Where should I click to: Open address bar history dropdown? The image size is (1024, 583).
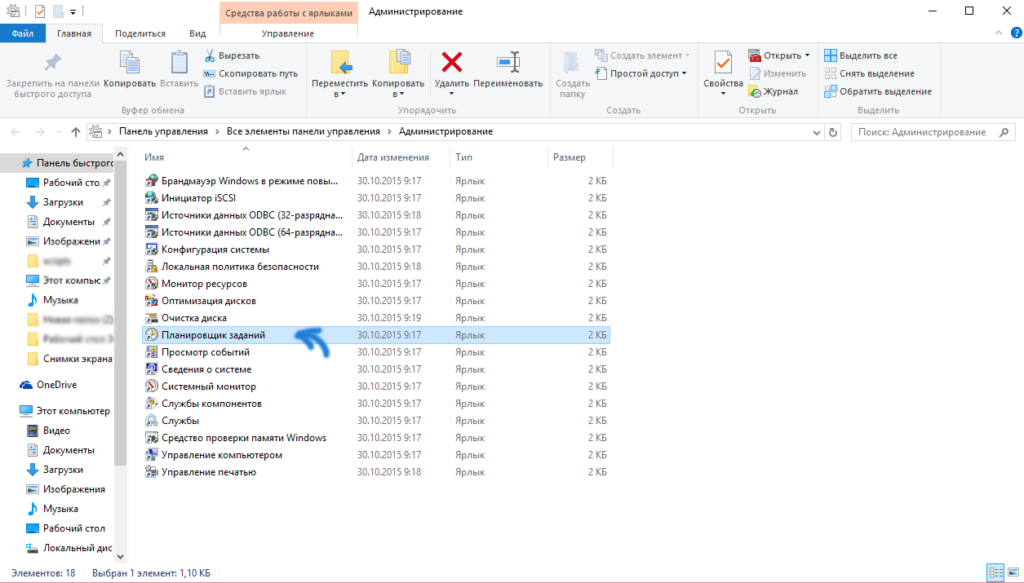(x=816, y=132)
